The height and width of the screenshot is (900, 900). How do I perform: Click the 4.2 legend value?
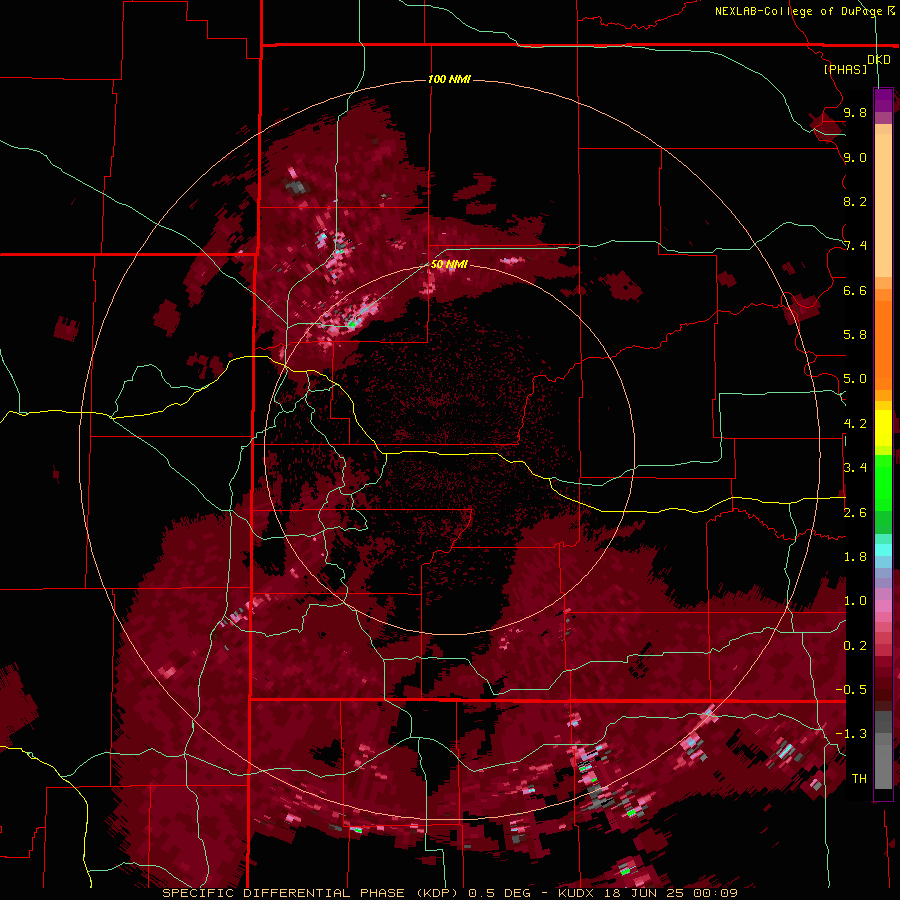point(855,424)
